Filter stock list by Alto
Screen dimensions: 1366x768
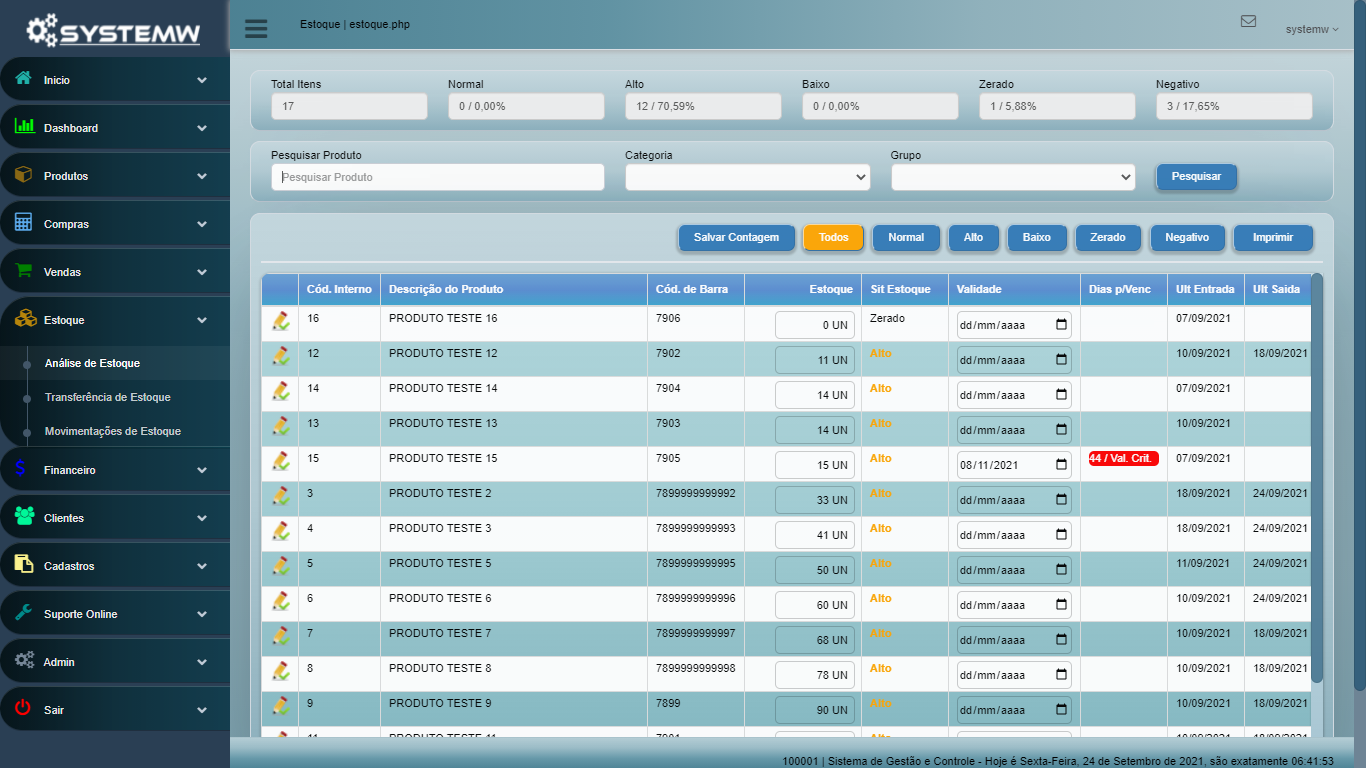(x=973, y=238)
